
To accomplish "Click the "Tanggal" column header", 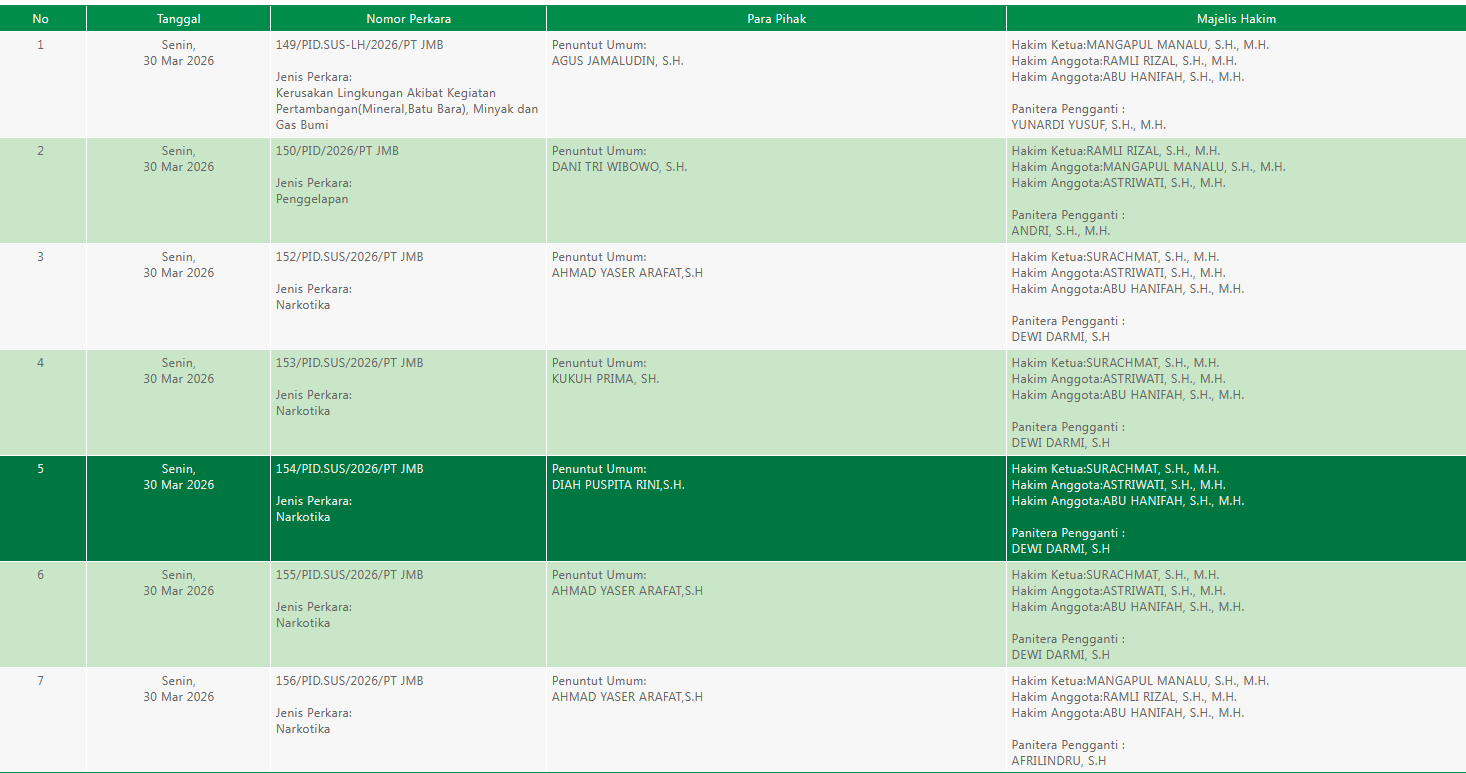I will [178, 19].
